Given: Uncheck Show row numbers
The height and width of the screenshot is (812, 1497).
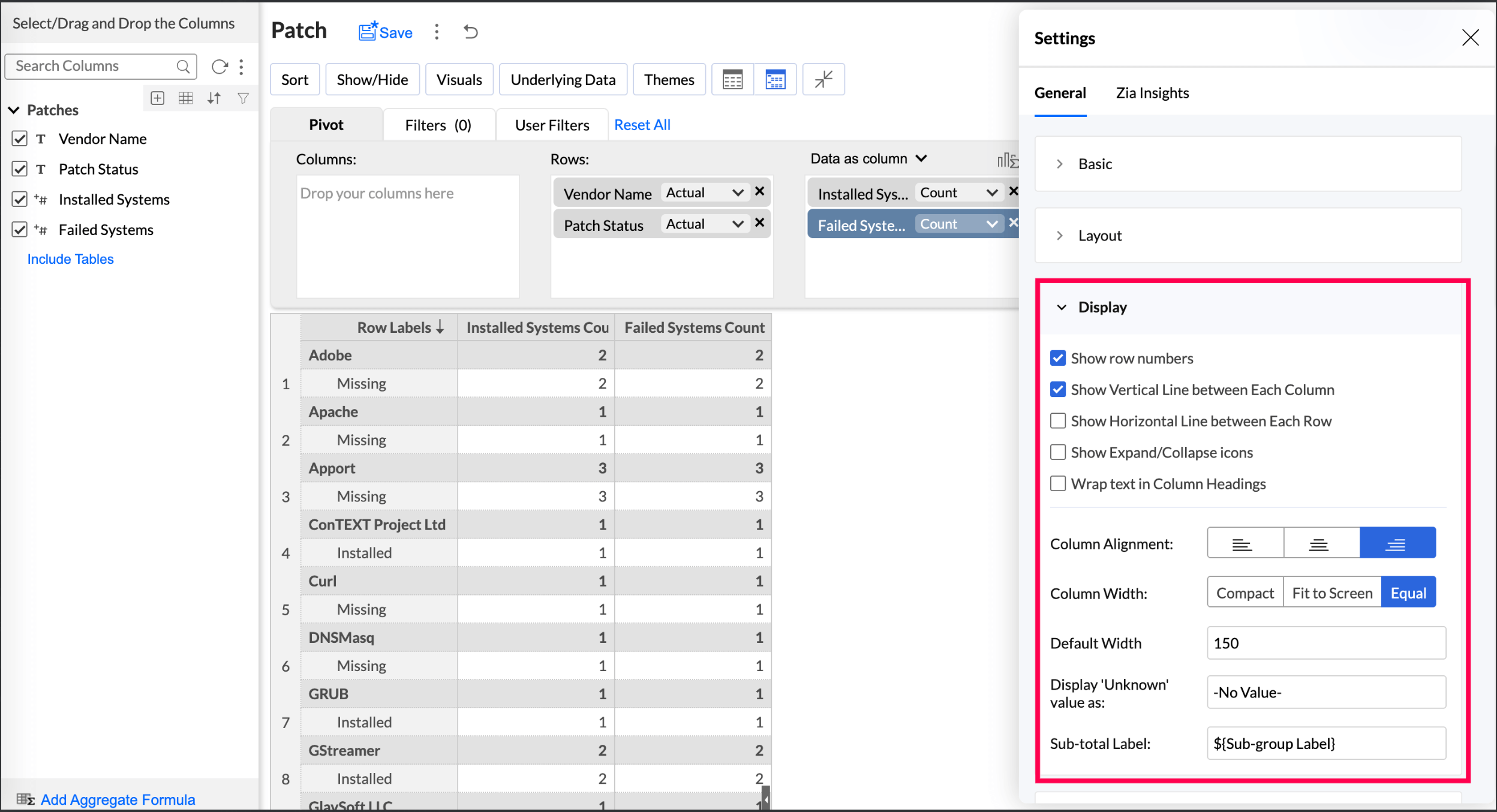Looking at the screenshot, I should [1058, 358].
